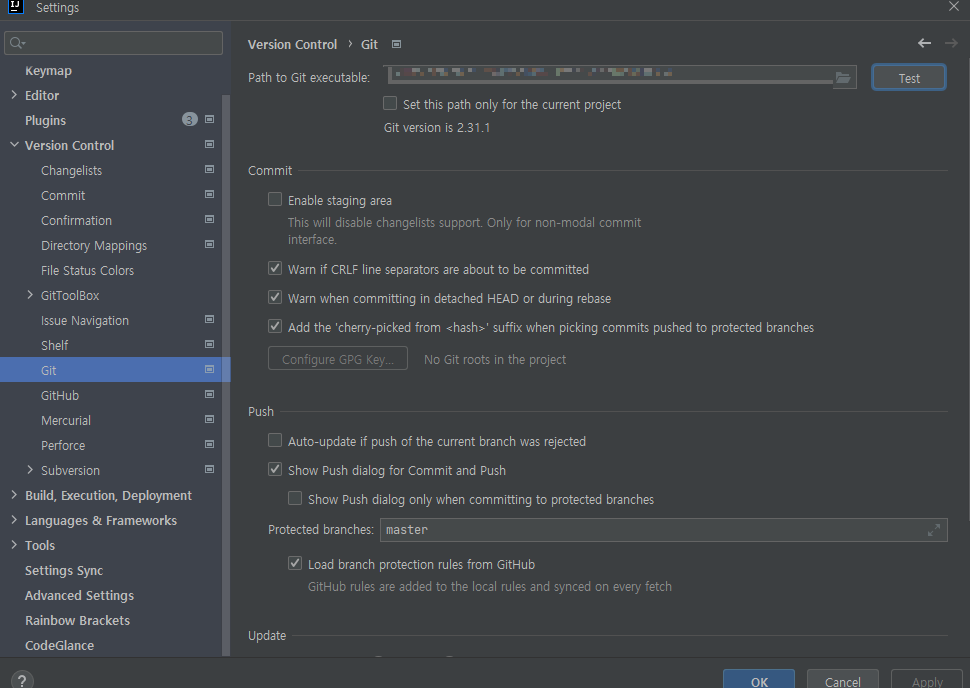Click the settings search field

(113, 43)
